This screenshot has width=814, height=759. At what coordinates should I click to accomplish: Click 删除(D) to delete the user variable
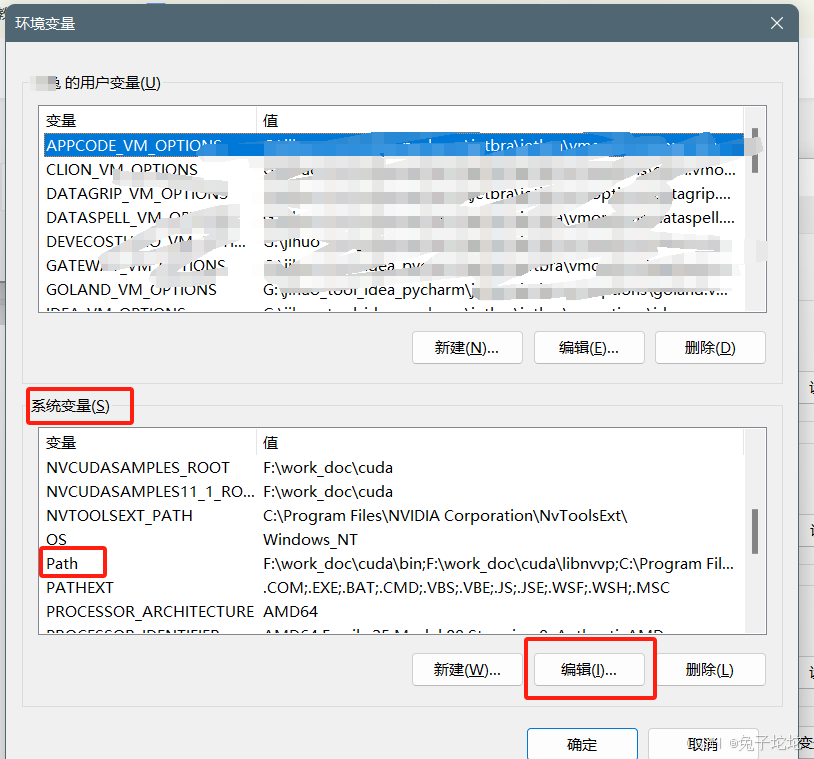pos(710,347)
